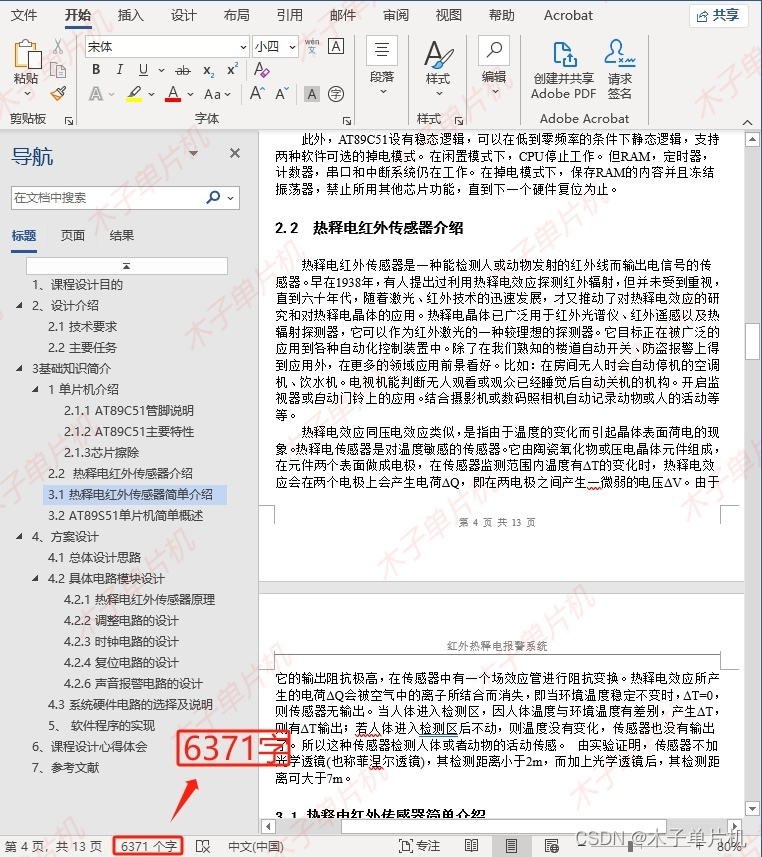Collapse the '2、设计介绍' heading
This screenshot has height=857, width=762.
19,305
